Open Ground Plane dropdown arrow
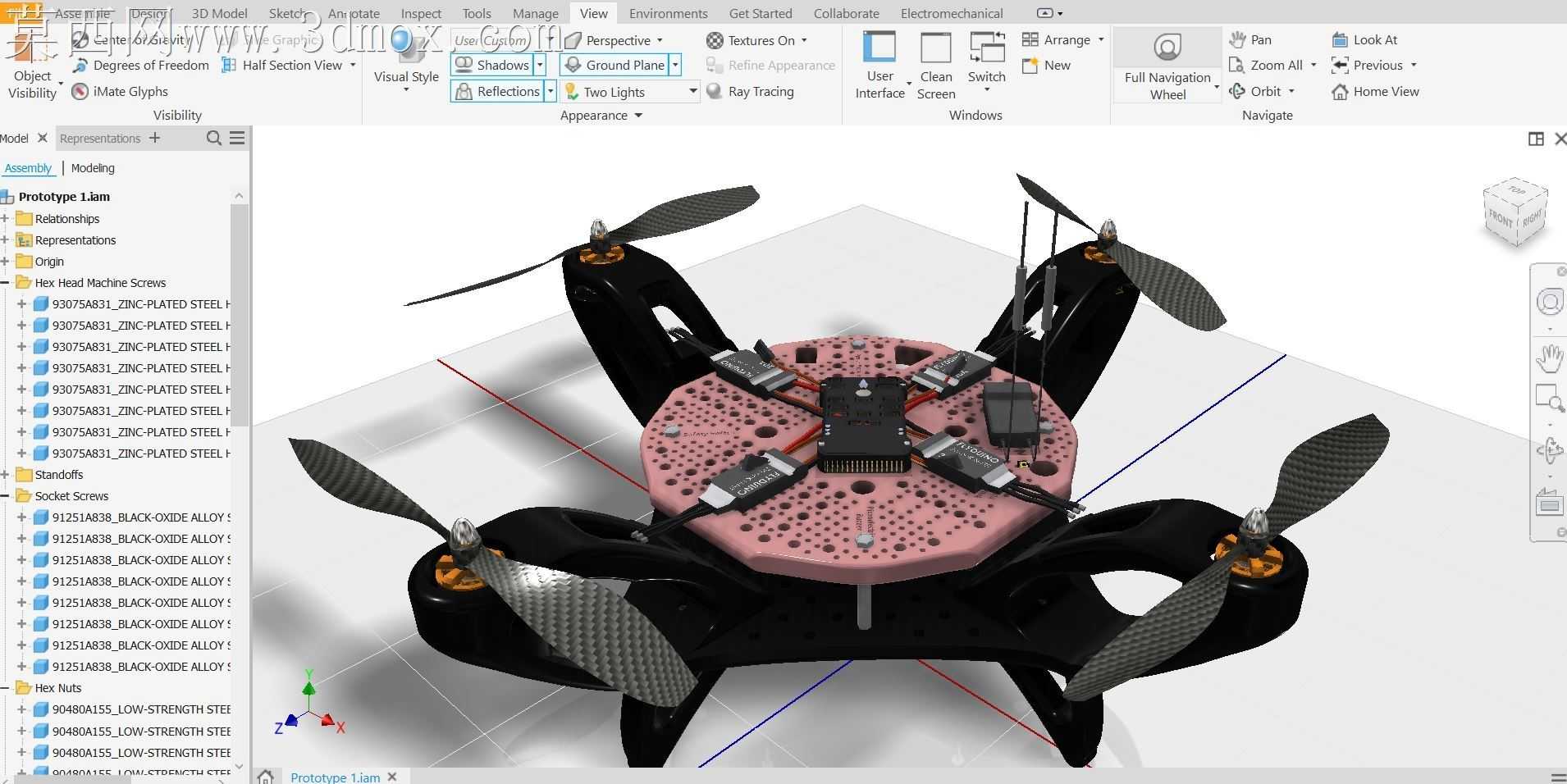The width and height of the screenshot is (1567, 784). click(x=675, y=65)
